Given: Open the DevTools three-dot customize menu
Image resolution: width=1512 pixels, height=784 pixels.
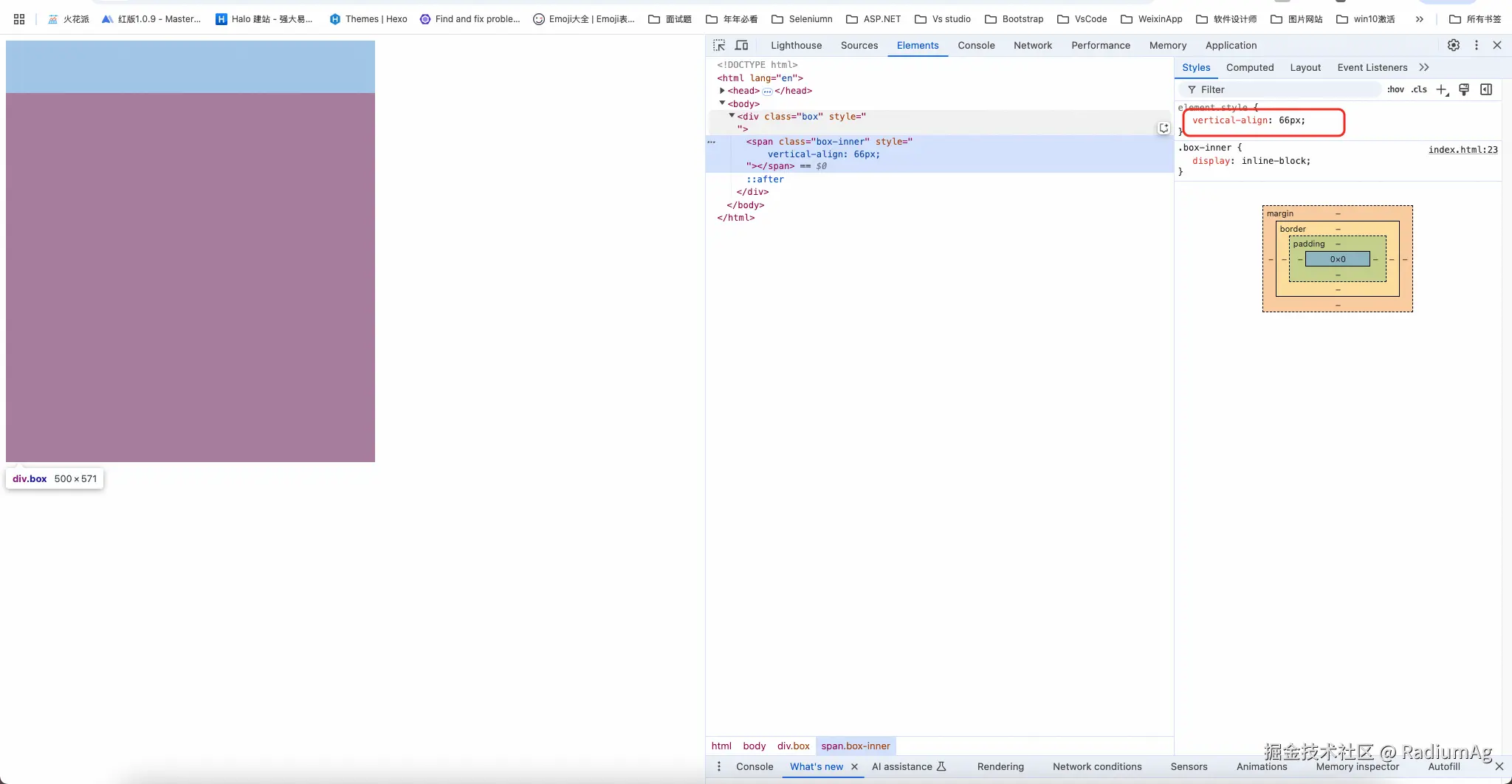Looking at the screenshot, I should (1477, 45).
